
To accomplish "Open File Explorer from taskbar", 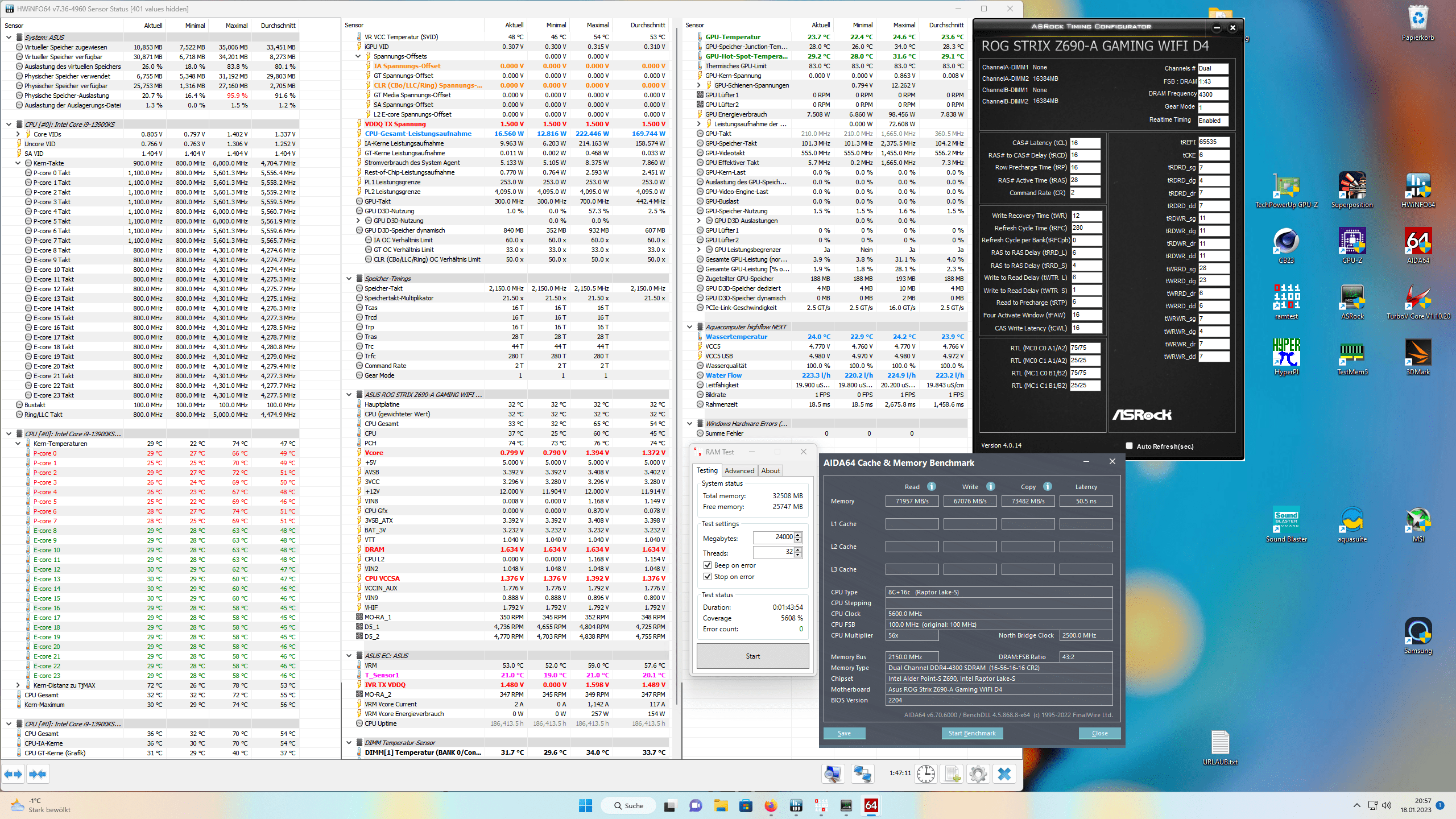I will click(721, 805).
